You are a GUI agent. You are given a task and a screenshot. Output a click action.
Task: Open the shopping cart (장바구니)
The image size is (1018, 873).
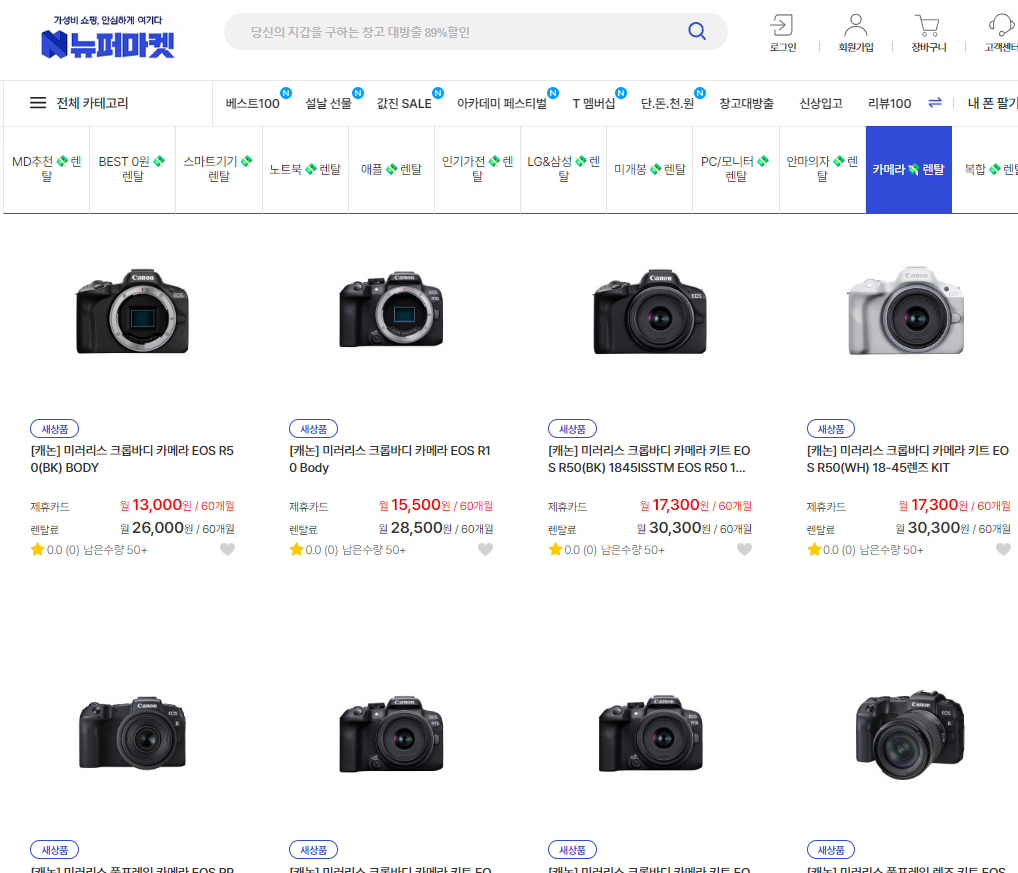pyautogui.click(x=927, y=25)
